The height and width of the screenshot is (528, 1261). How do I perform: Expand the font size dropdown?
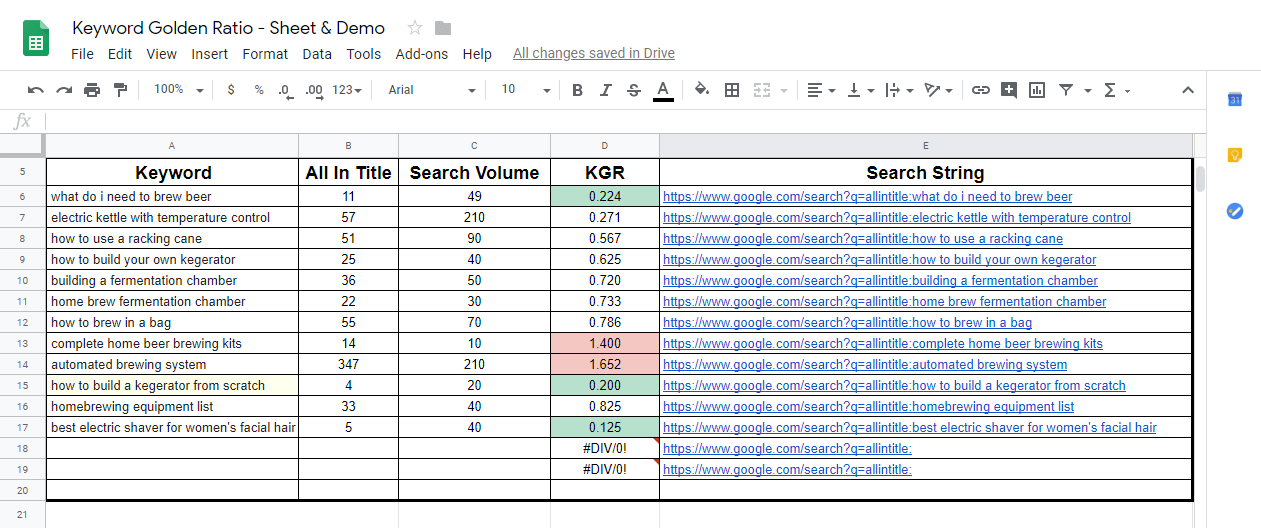pos(526,90)
